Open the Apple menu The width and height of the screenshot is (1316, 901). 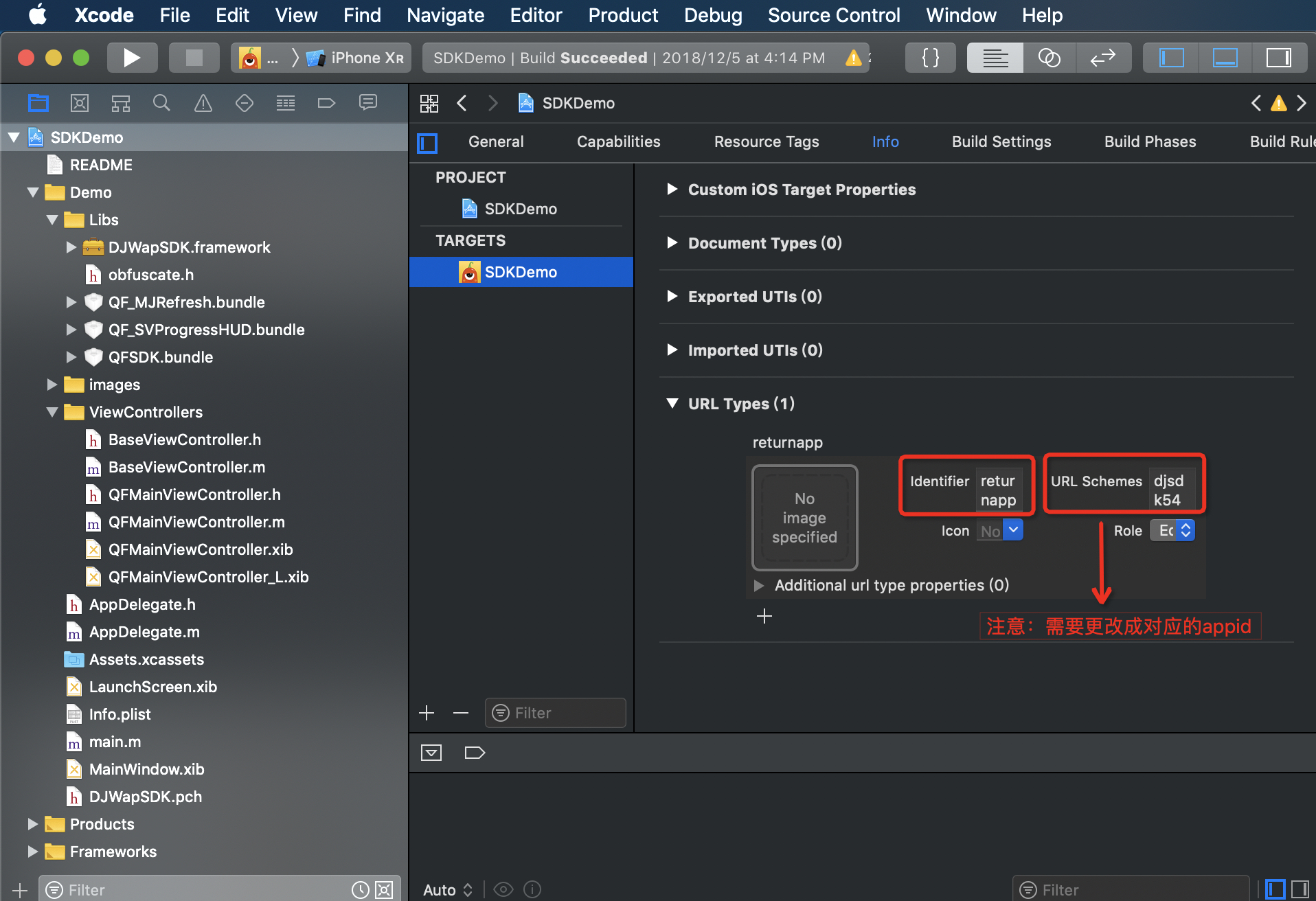tap(38, 15)
